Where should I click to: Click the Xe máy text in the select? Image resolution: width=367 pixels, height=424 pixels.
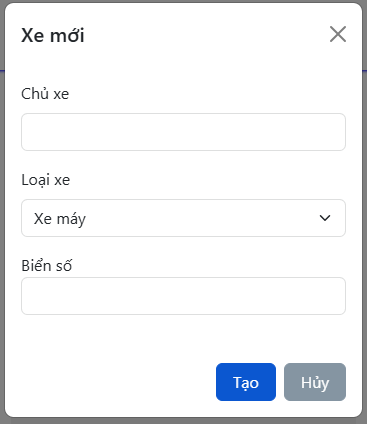click(x=60, y=219)
